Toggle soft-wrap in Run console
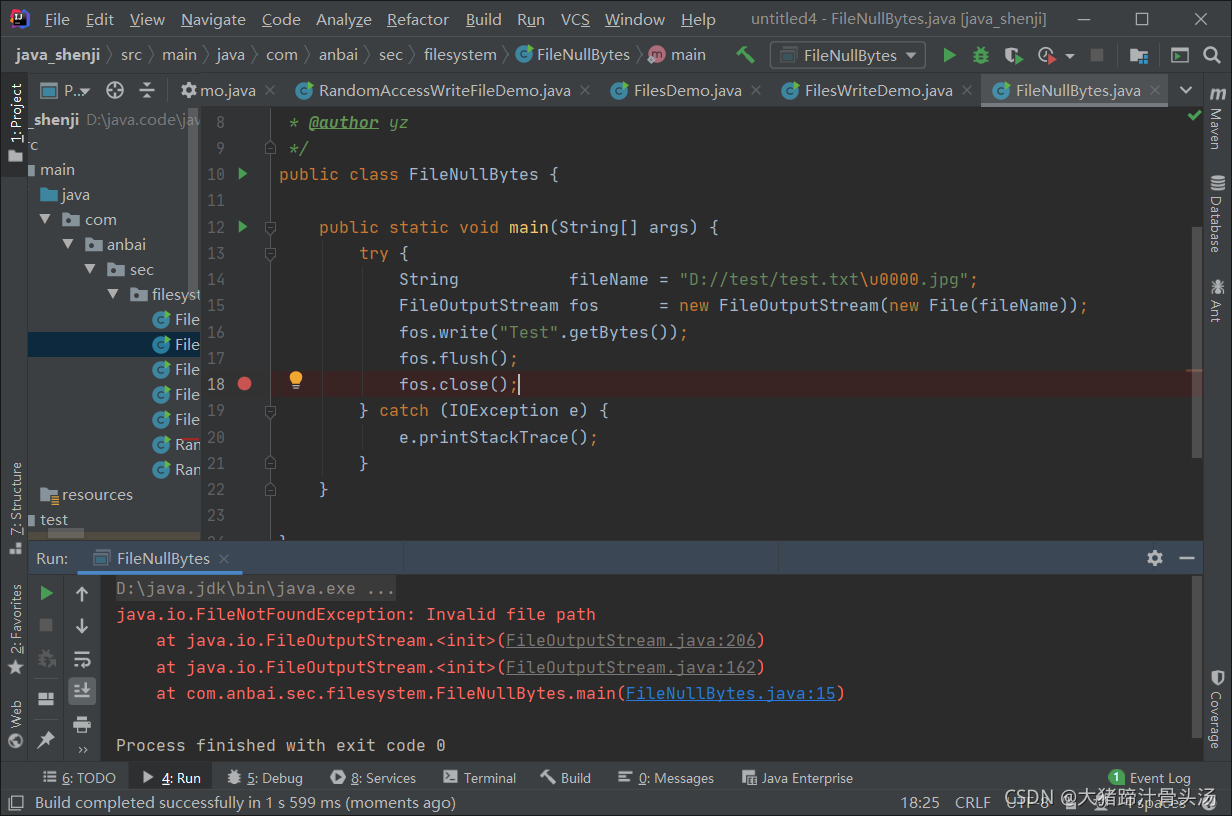The image size is (1232, 816). (x=82, y=658)
